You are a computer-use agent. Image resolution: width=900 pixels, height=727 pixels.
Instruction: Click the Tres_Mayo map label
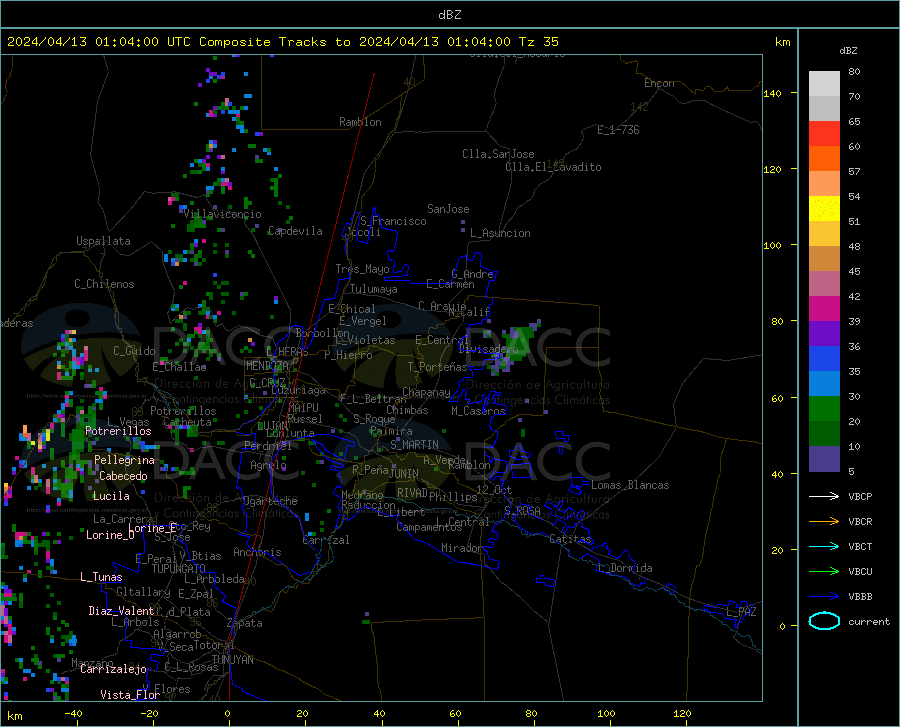(362, 269)
